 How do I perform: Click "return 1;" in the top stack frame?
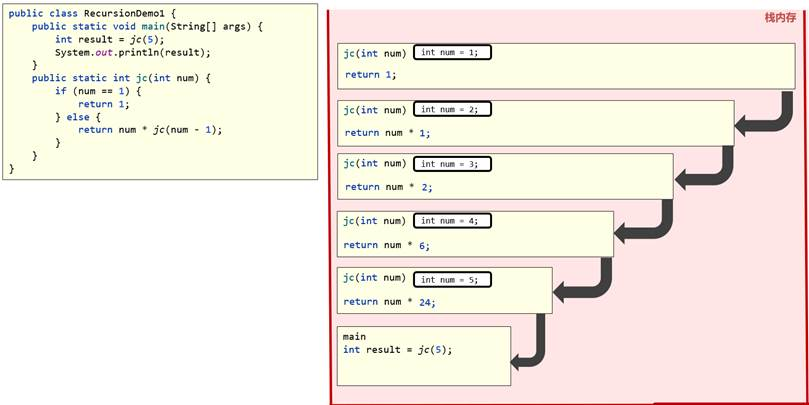371,74
